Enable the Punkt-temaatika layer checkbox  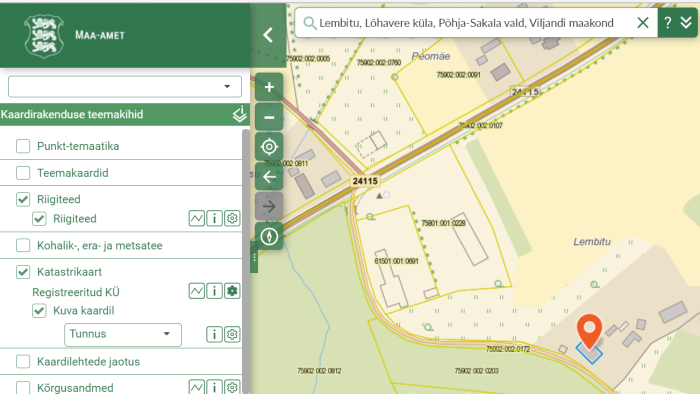[x=23, y=146]
